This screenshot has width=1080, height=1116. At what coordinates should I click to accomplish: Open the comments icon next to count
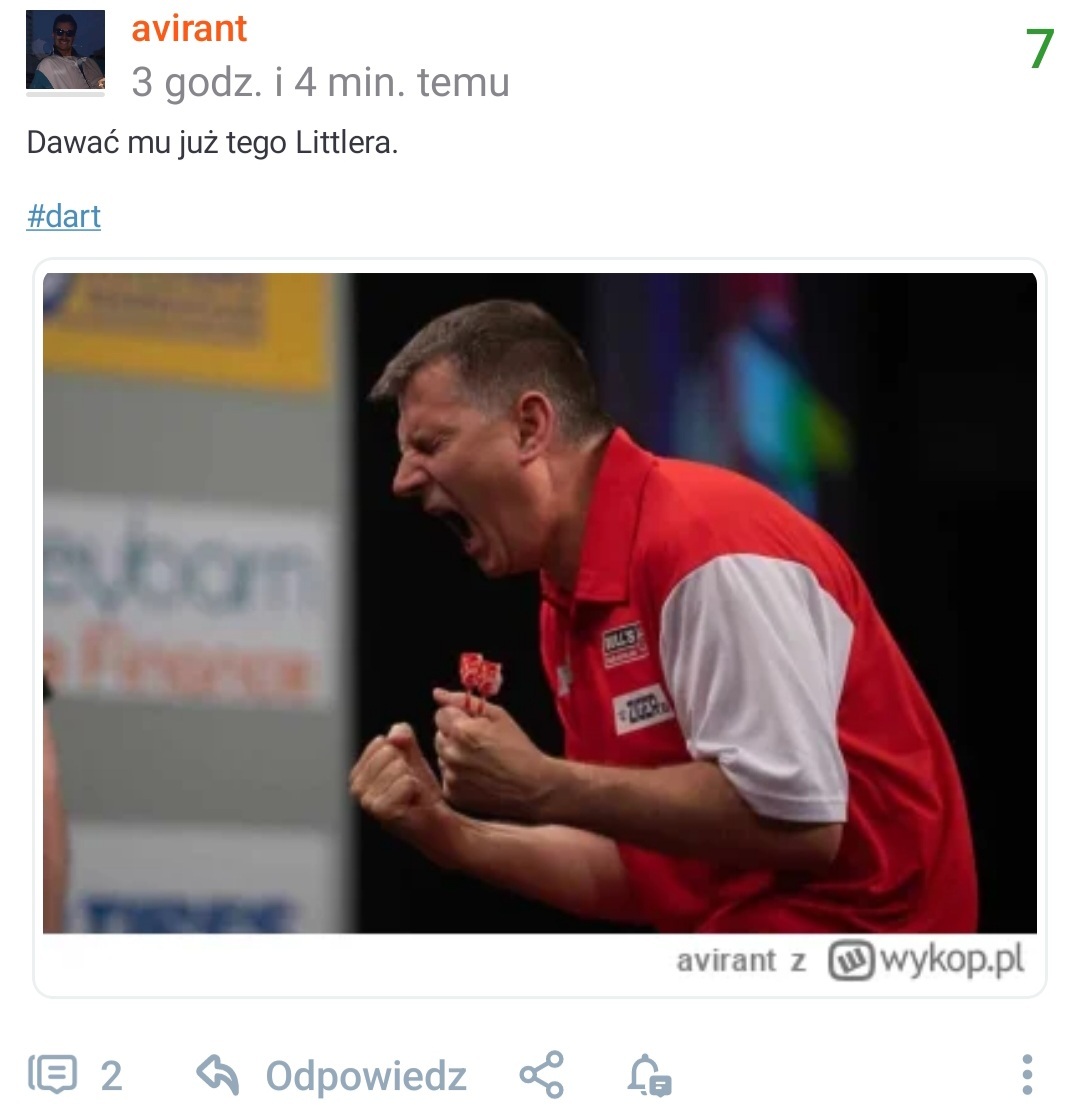pos(52,1075)
